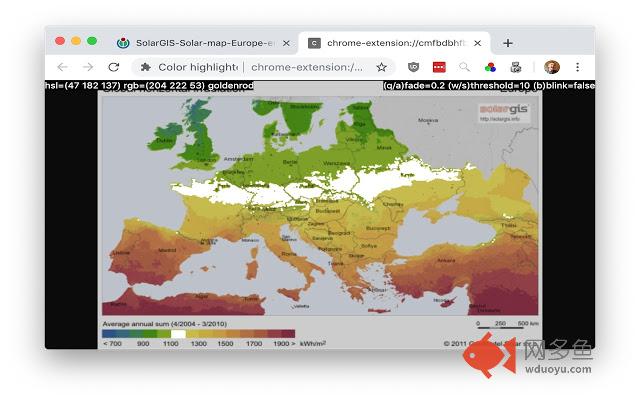Reload the current page
The height and width of the screenshot is (400, 640).
pos(114,67)
